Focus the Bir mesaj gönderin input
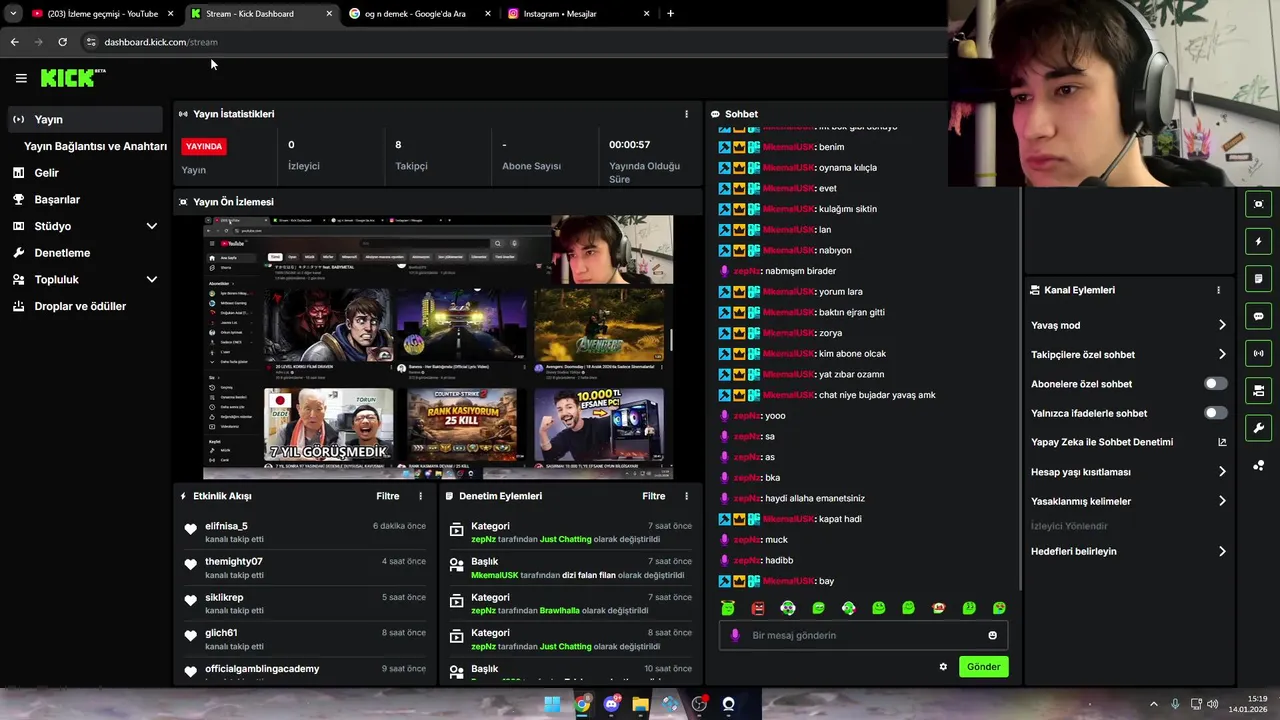The width and height of the screenshot is (1280, 720). click(x=865, y=635)
